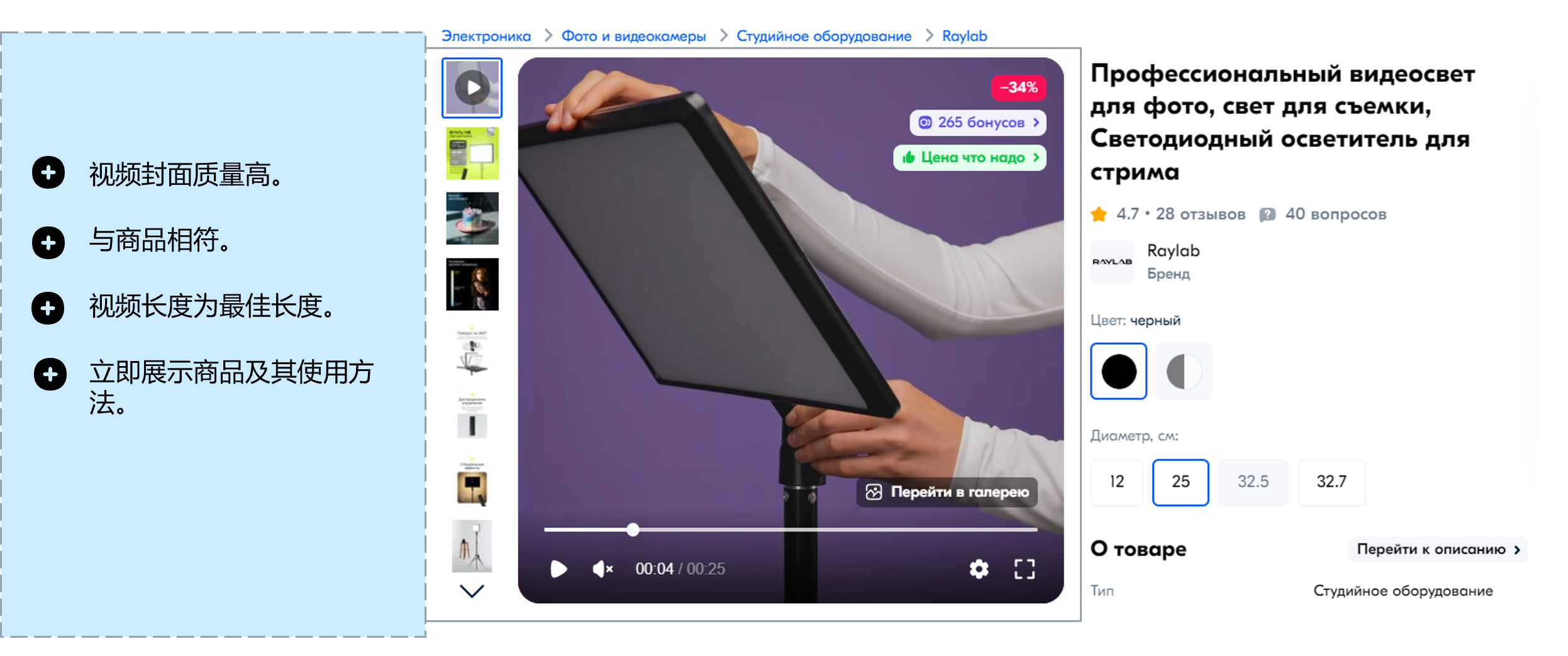1568x656 pixels.
Task: Click the Студийное оборудование value in О товаре
Action: coord(1403,591)
